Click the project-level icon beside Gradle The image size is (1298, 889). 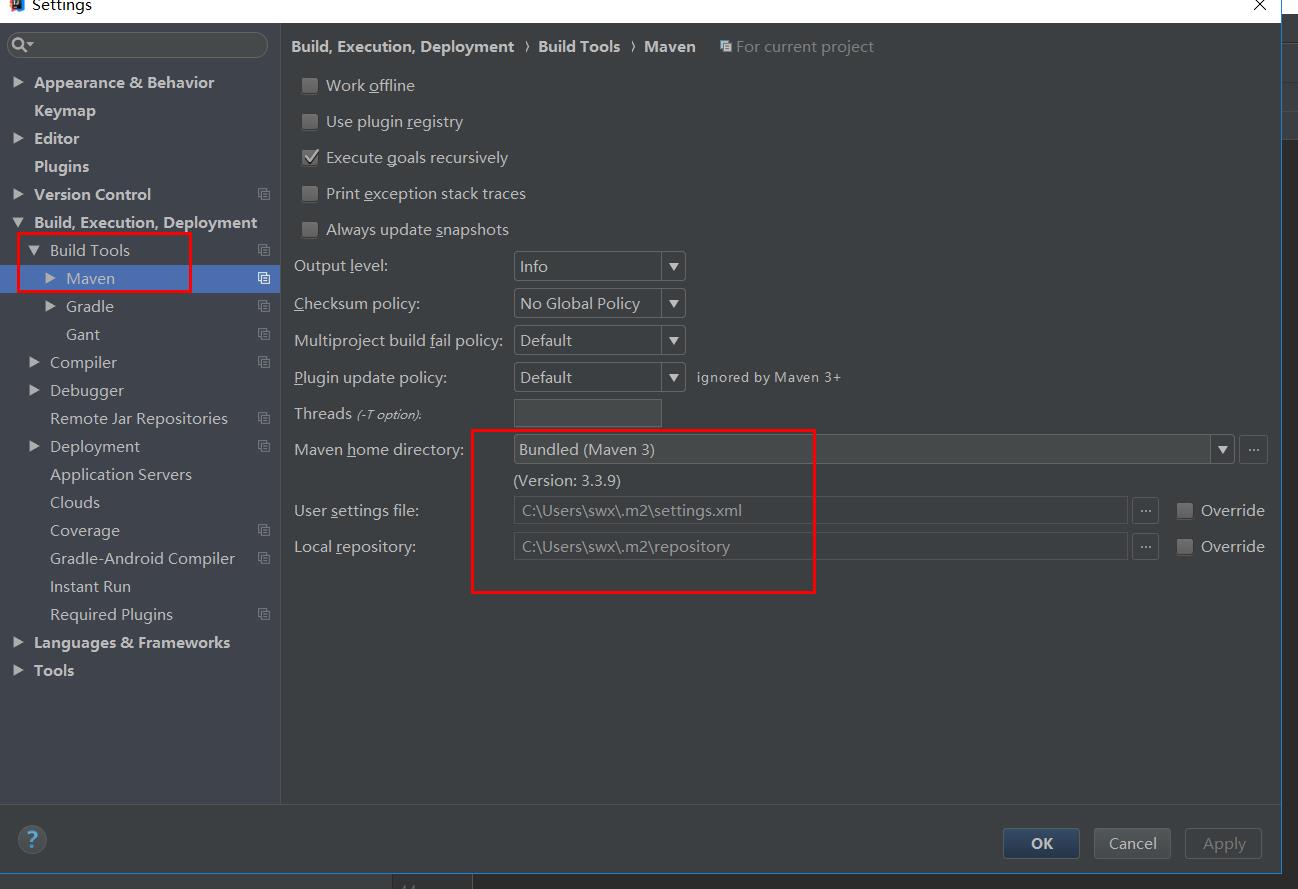(x=264, y=306)
